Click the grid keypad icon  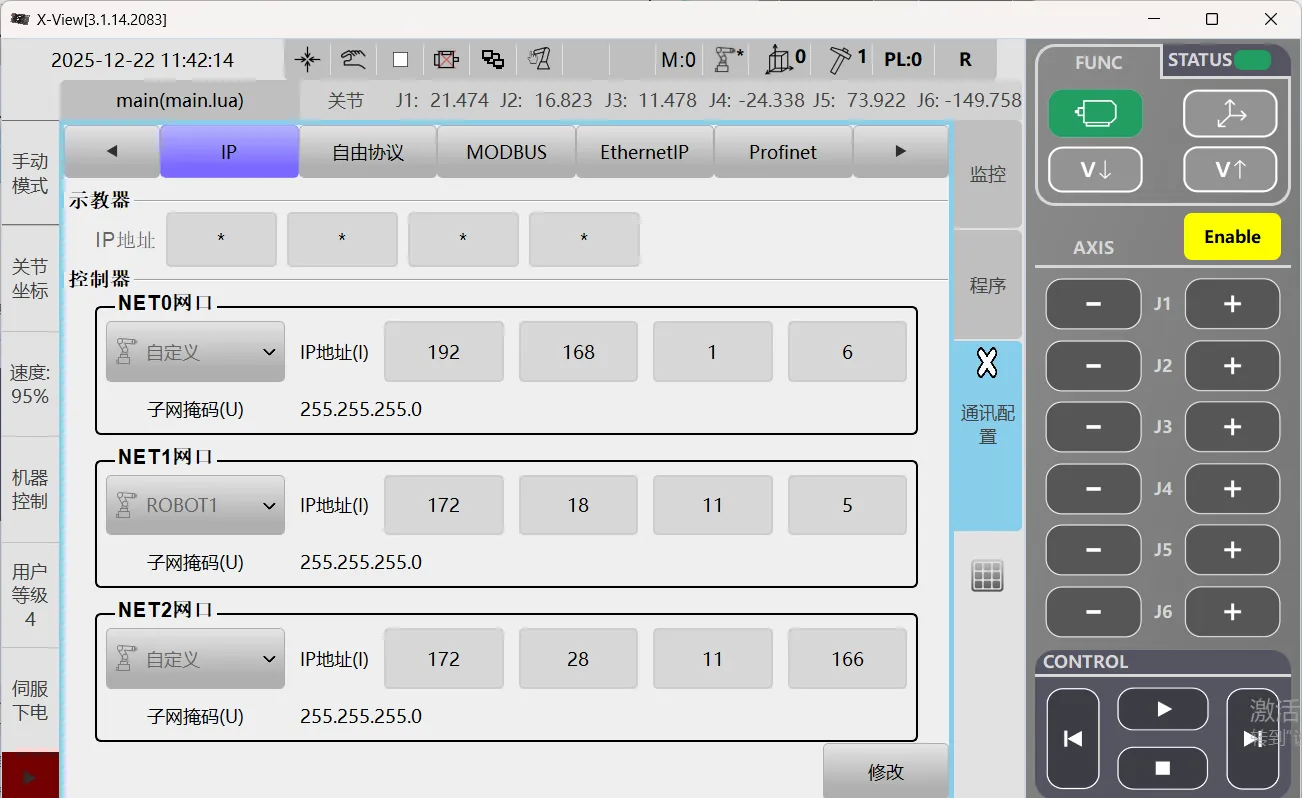(987, 576)
